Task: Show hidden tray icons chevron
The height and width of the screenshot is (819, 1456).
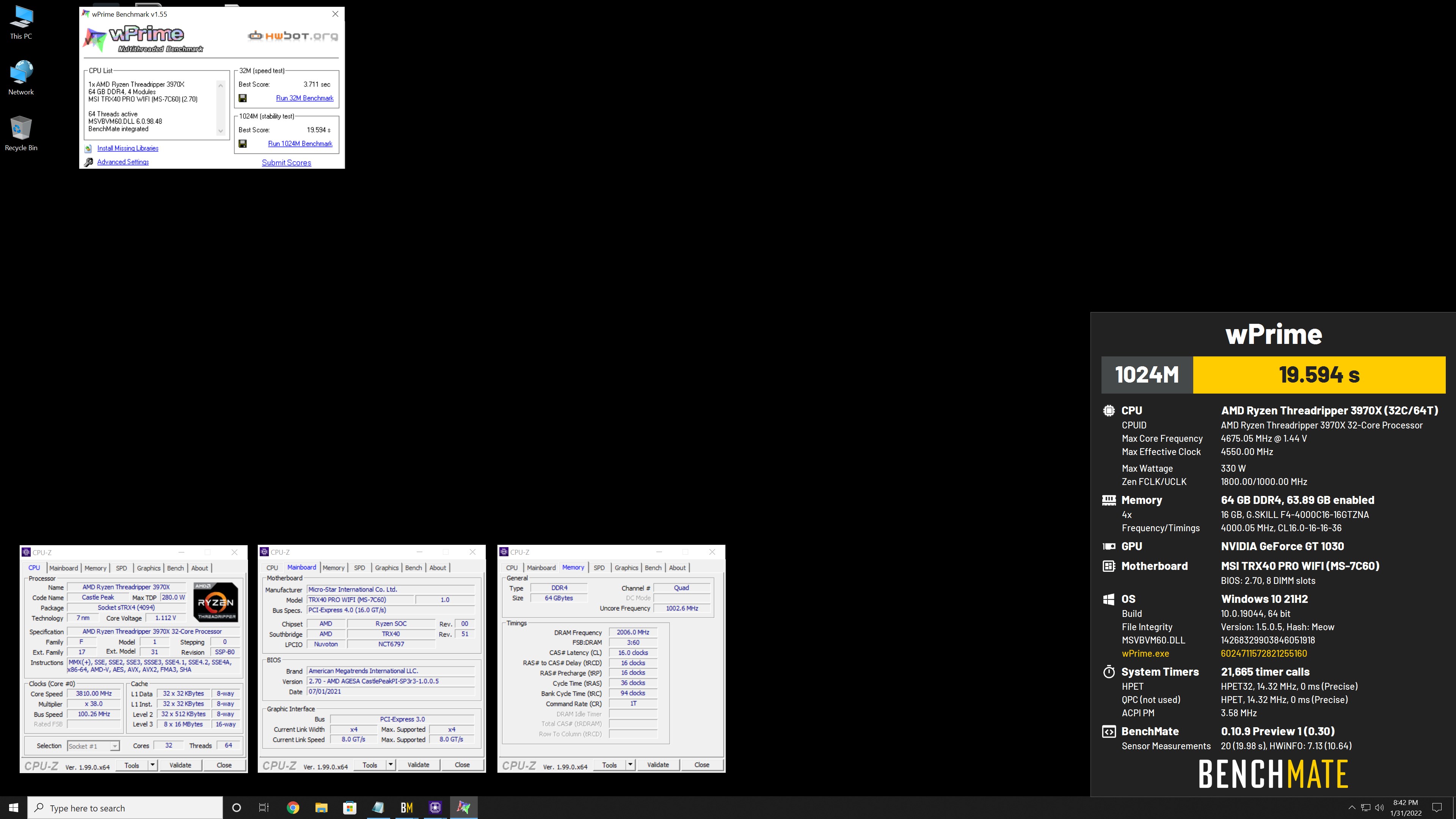Action: tap(1351, 808)
